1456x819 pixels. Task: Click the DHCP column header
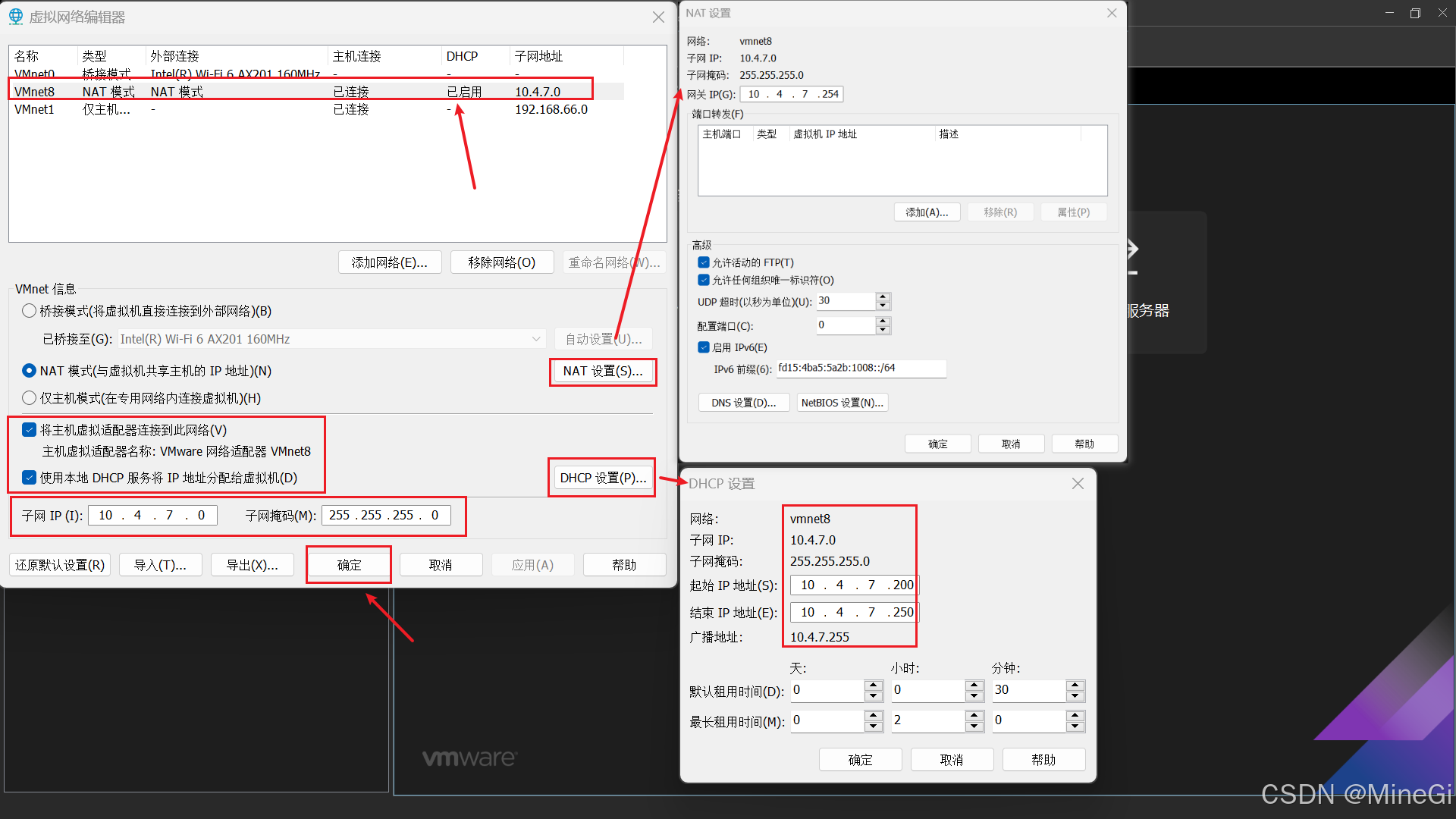[462, 56]
